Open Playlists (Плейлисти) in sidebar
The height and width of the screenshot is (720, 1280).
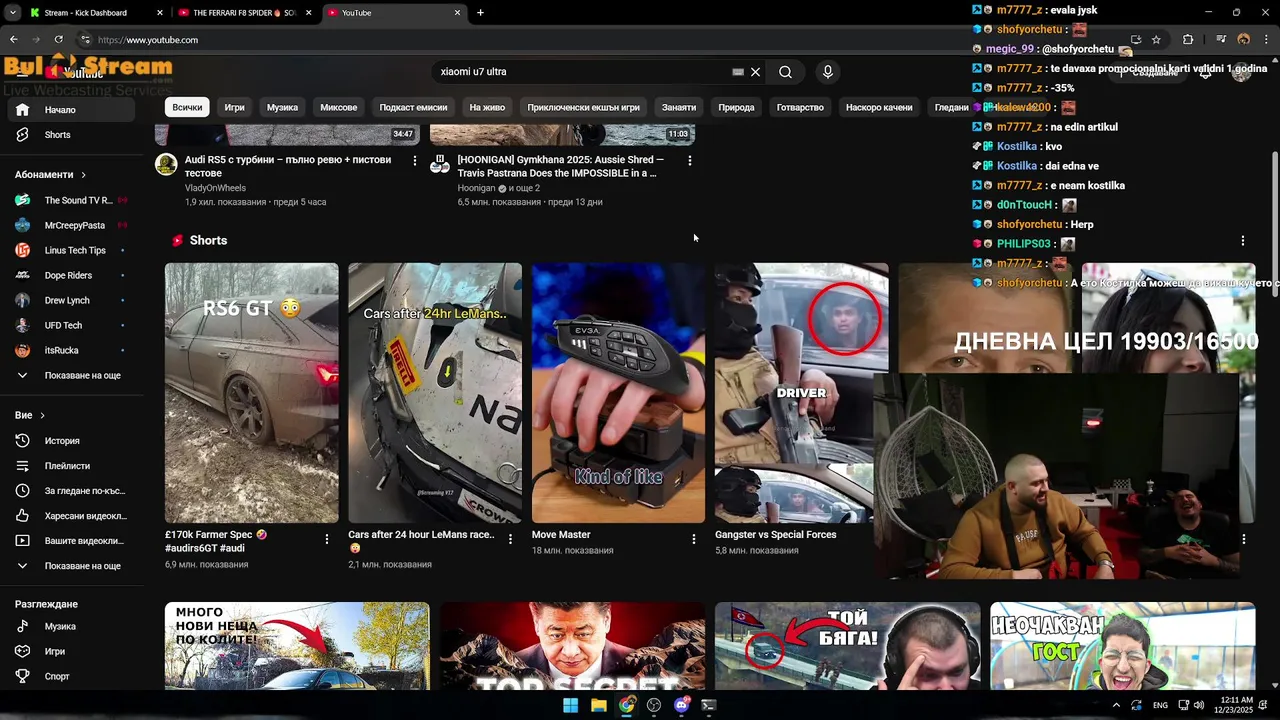pos(67,466)
